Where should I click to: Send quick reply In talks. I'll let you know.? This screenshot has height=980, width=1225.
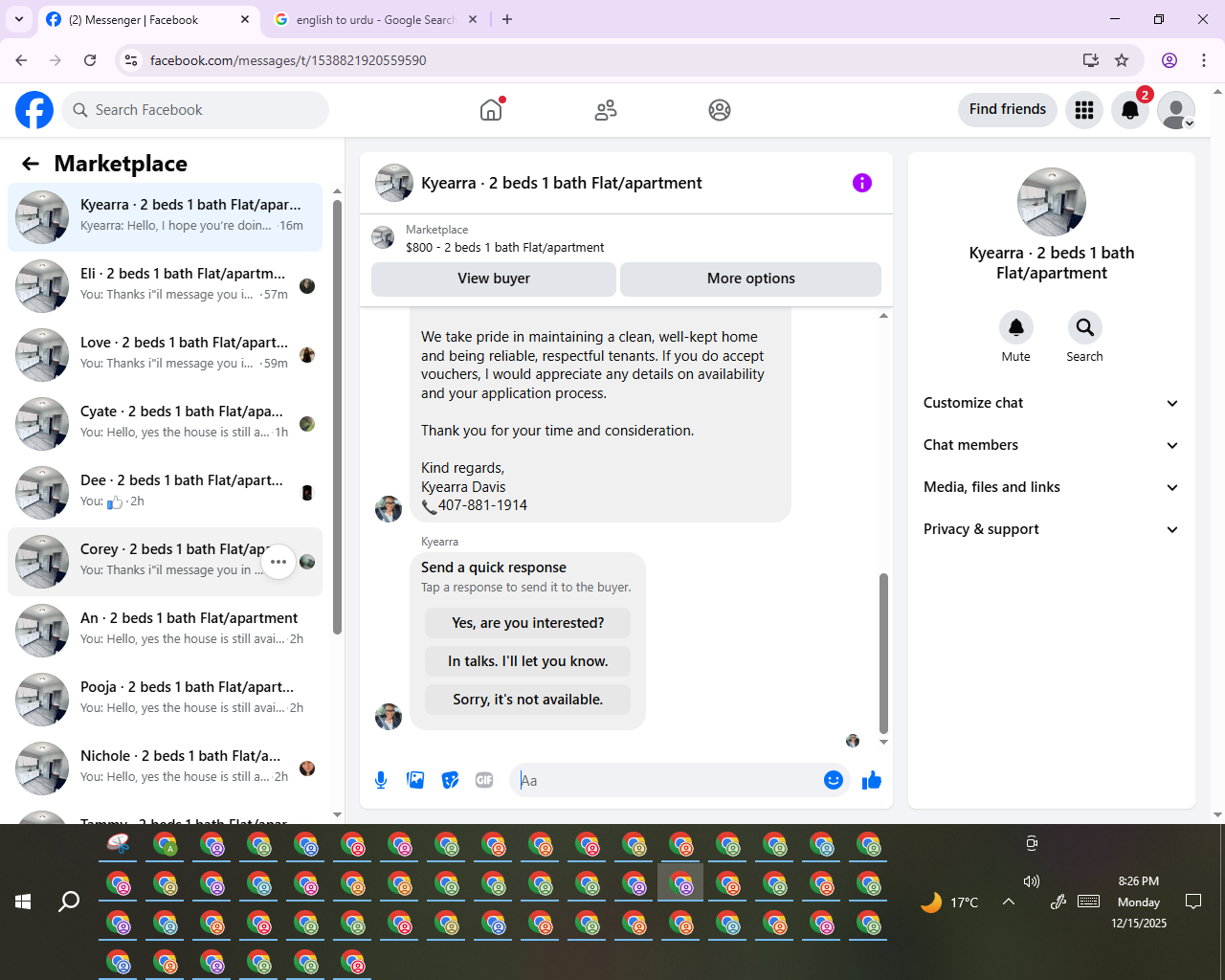(x=528, y=661)
